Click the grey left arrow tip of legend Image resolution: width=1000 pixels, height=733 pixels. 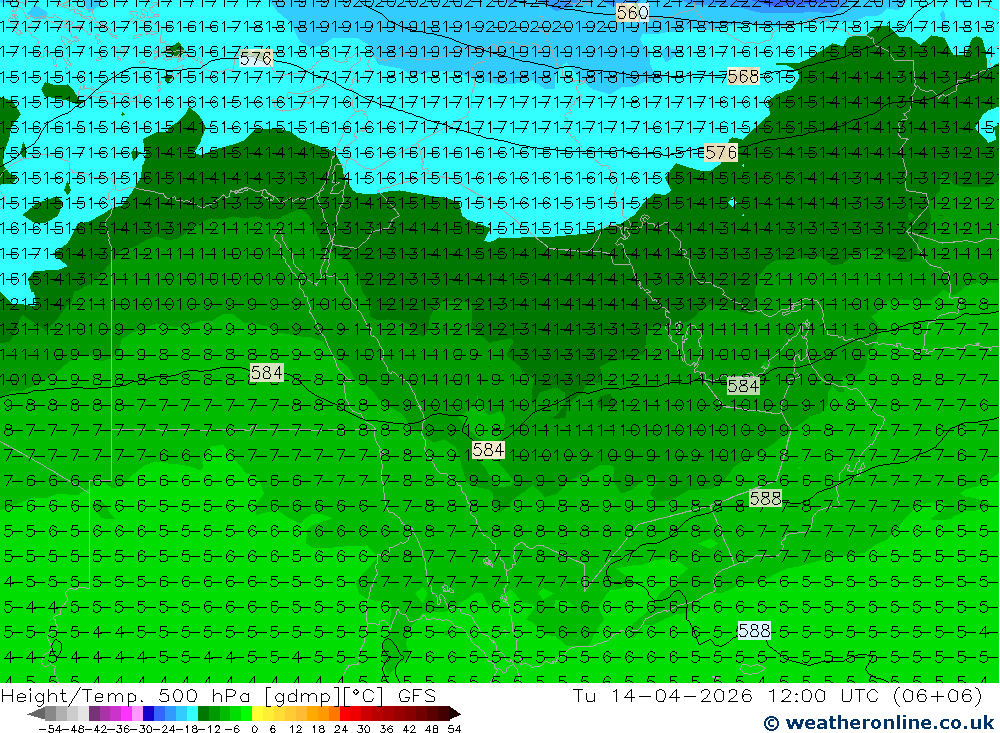pos(36,714)
